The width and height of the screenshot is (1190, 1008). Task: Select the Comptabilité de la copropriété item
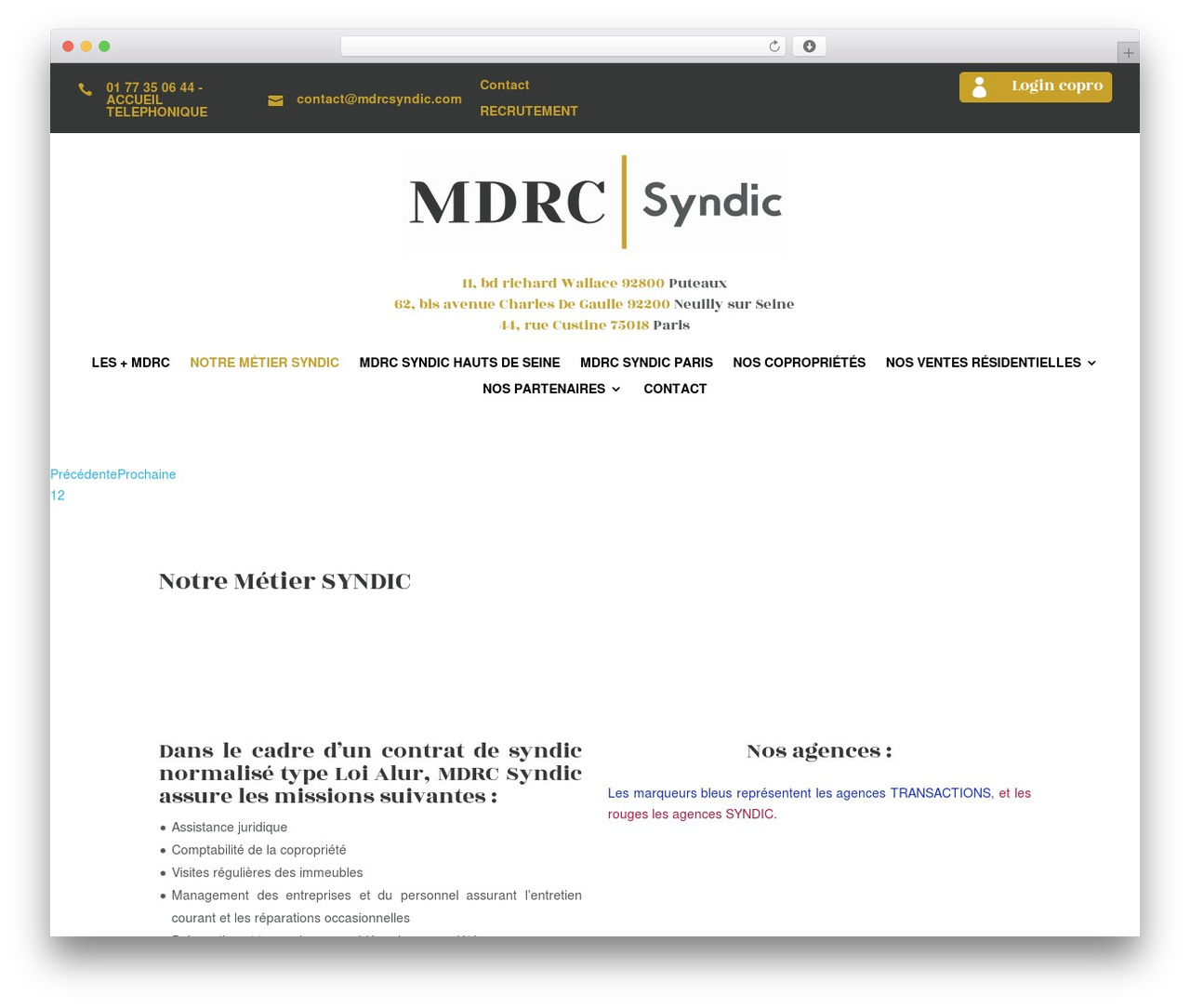tap(258, 850)
